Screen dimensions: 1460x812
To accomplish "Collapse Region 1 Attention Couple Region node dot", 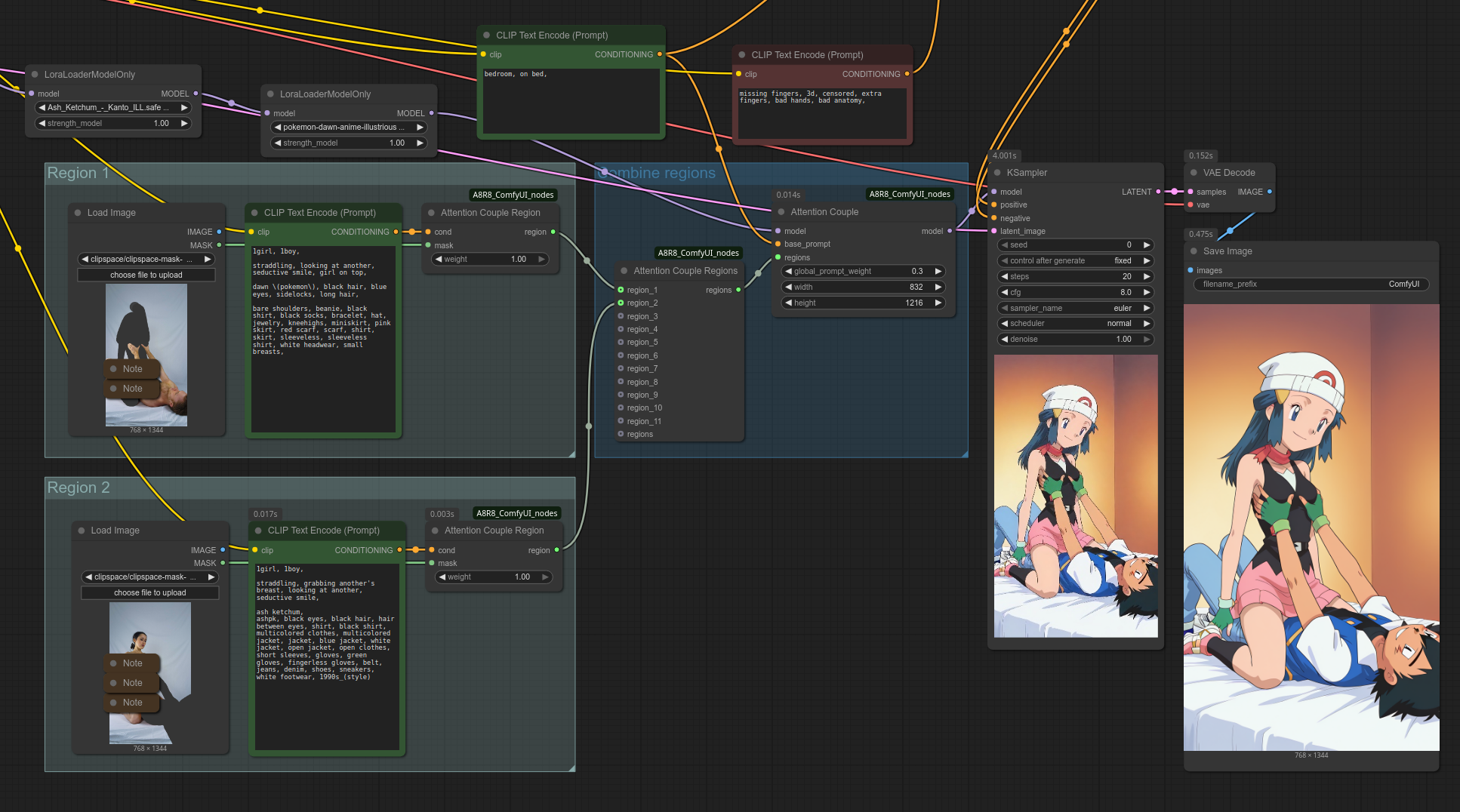I will [431, 213].
